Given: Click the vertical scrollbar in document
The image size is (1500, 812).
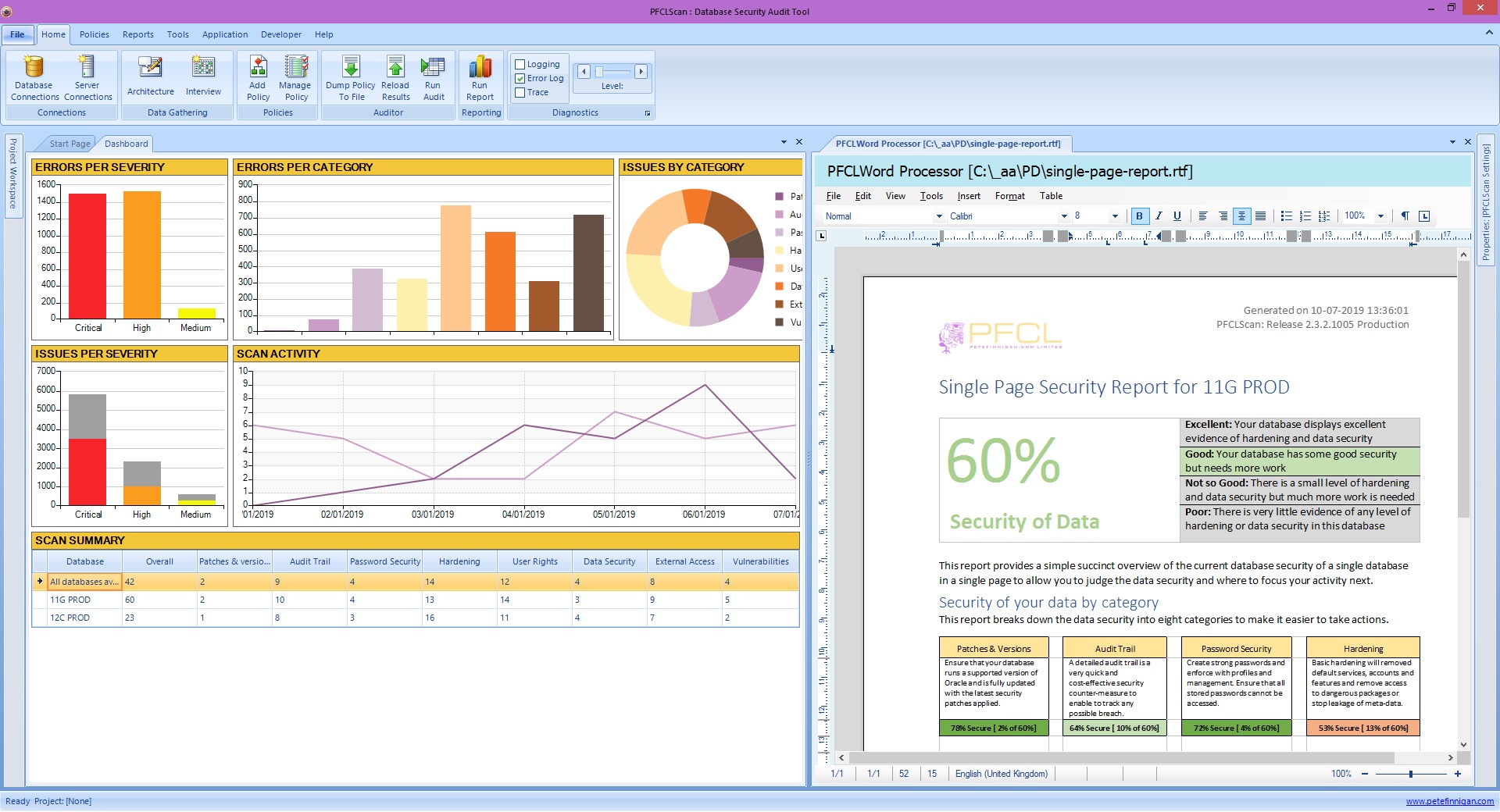Looking at the screenshot, I should (x=1463, y=389).
